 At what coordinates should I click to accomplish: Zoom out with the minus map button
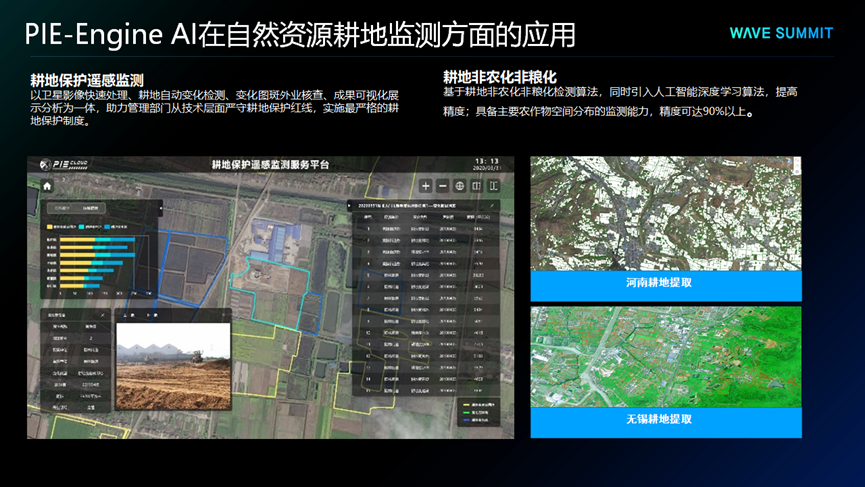tap(442, 186)
